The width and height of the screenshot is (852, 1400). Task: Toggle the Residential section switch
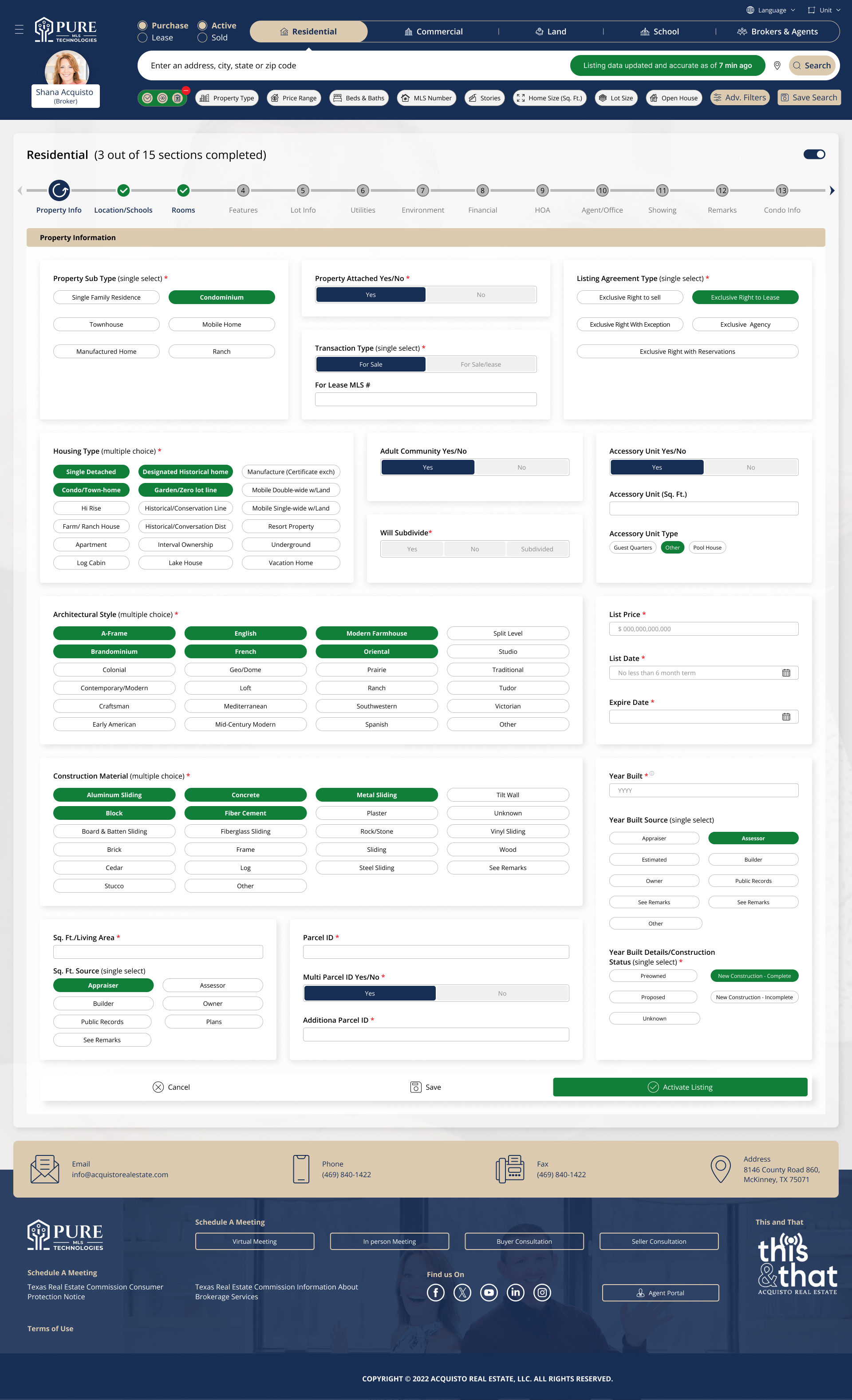click(814, 154)
